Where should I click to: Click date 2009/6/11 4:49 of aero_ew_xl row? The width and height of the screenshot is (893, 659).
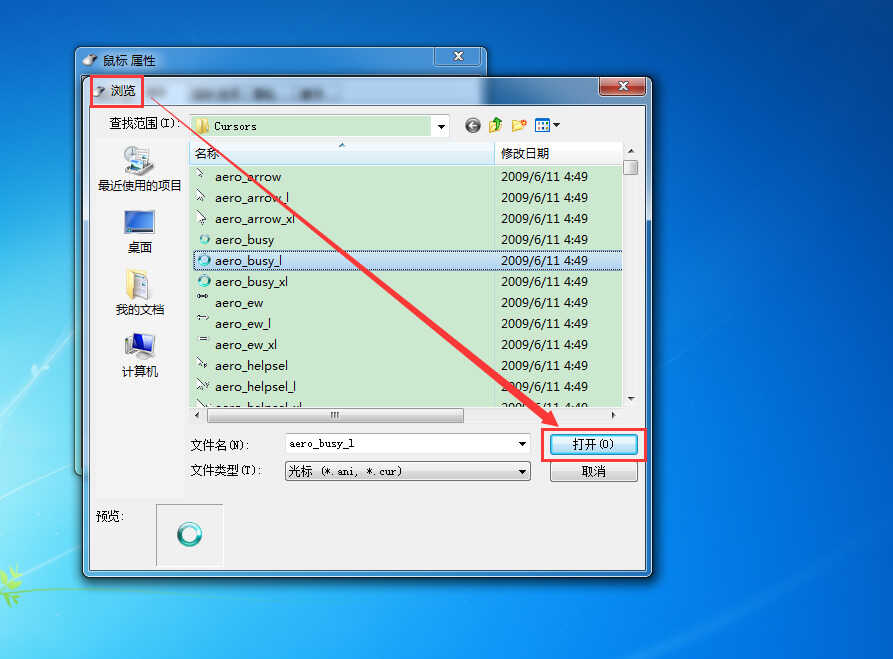544,345
